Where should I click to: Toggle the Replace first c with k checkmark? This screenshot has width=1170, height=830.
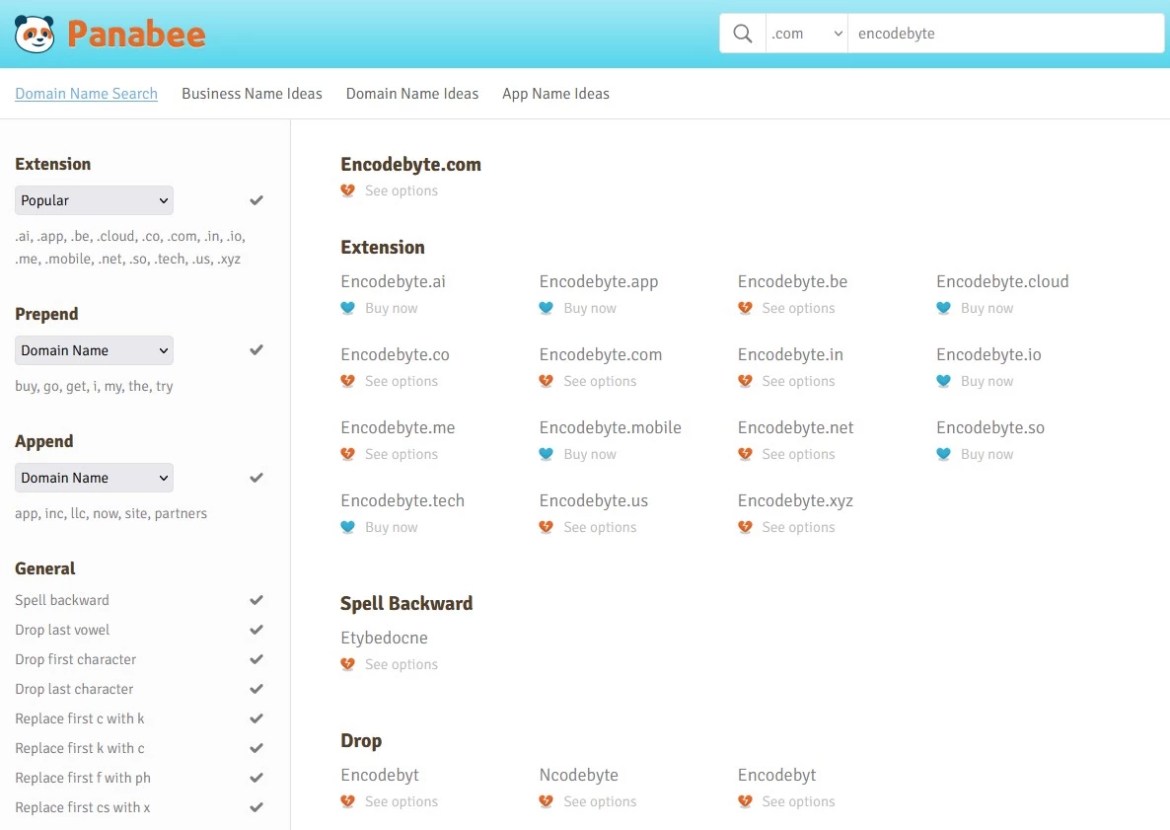256,718
